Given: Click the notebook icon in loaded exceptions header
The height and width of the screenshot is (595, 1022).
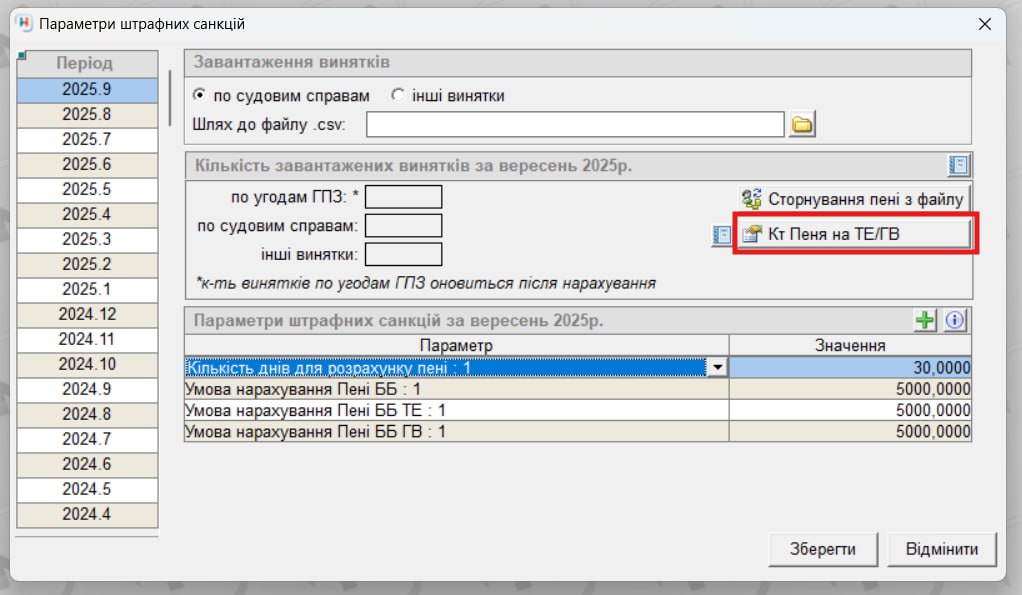Looking at the screenshot, I should point(959,165).
